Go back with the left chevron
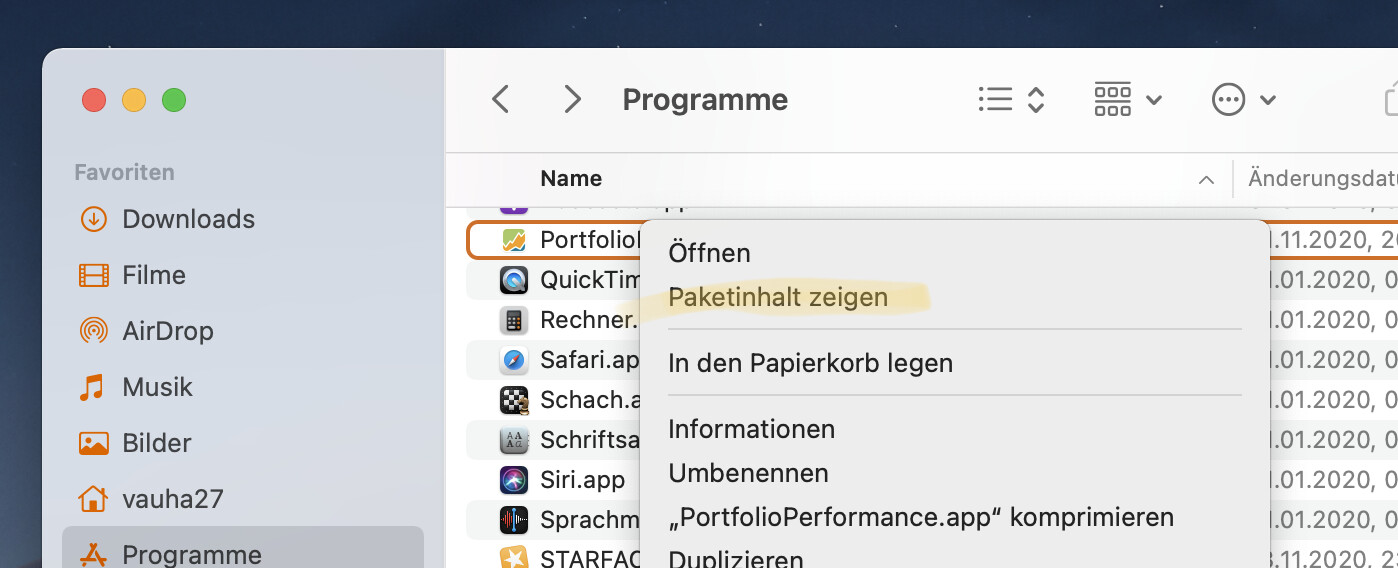This screenshot has height=568, width=1398. pyautogui.click(x=501, y=99)
